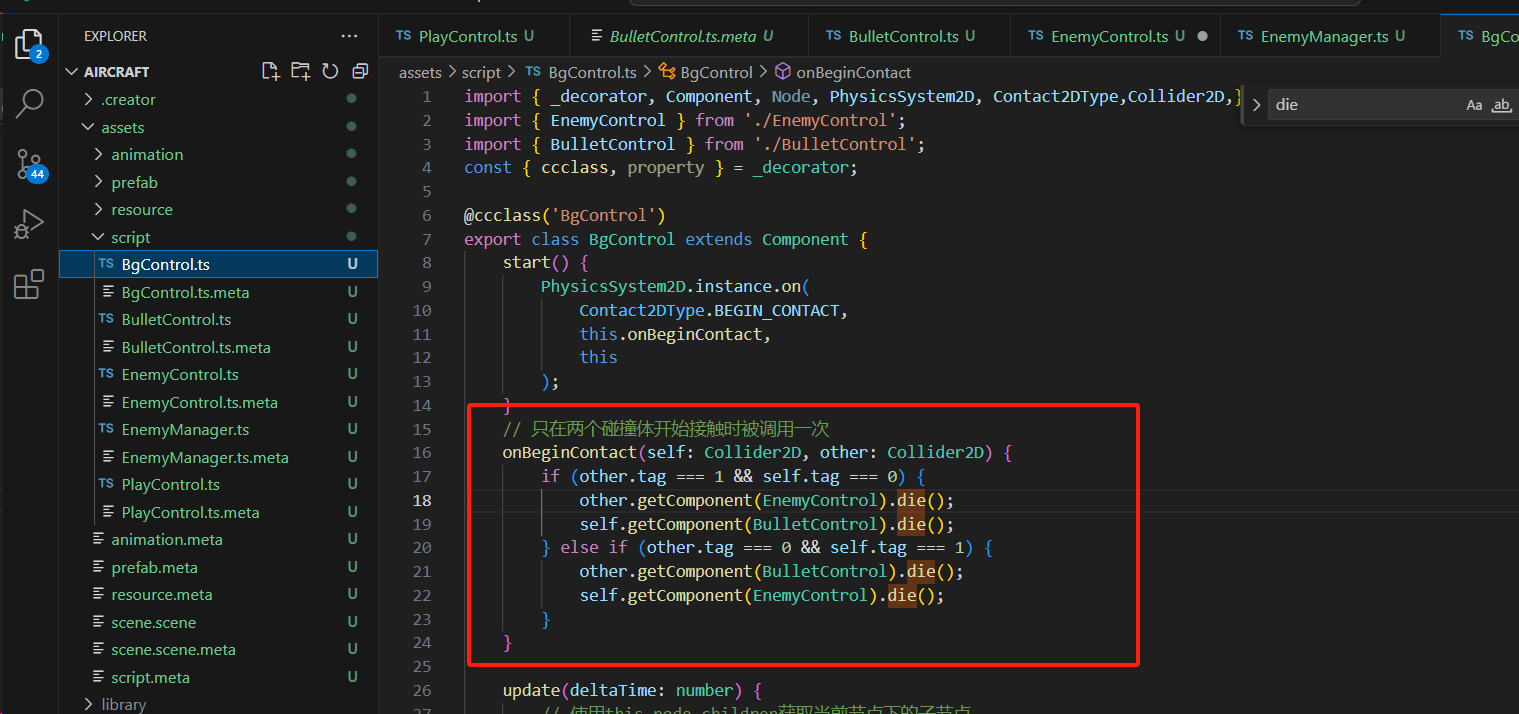Open EnemyManager.ts in file tree
This screenshot has height=714, width=1519.
[185, 429]
